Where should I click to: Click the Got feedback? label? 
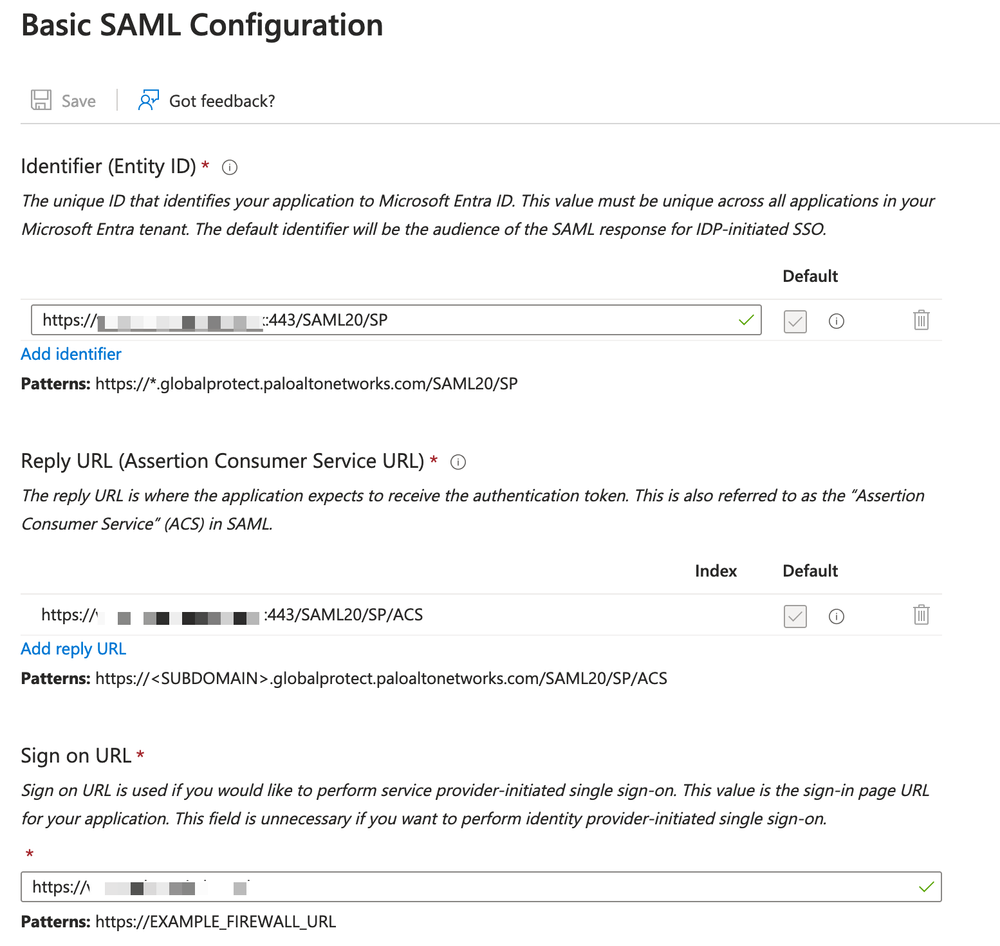pos(225,100)
